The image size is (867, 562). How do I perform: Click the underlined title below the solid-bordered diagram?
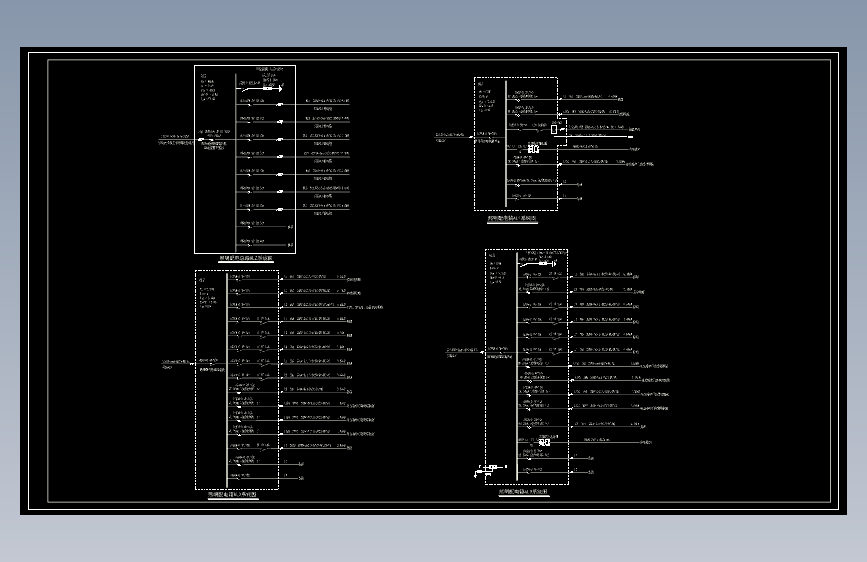coord(246,258)
